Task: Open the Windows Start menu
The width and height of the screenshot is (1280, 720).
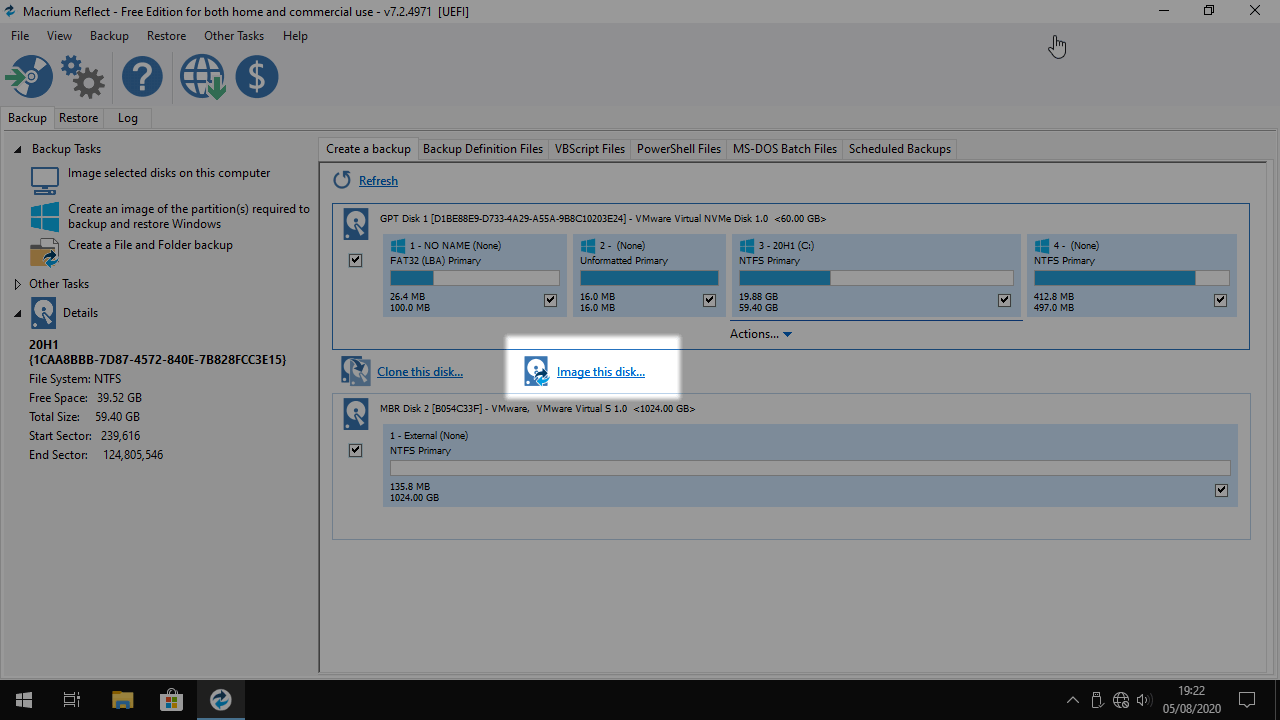Action: click(x=24, y=700)
